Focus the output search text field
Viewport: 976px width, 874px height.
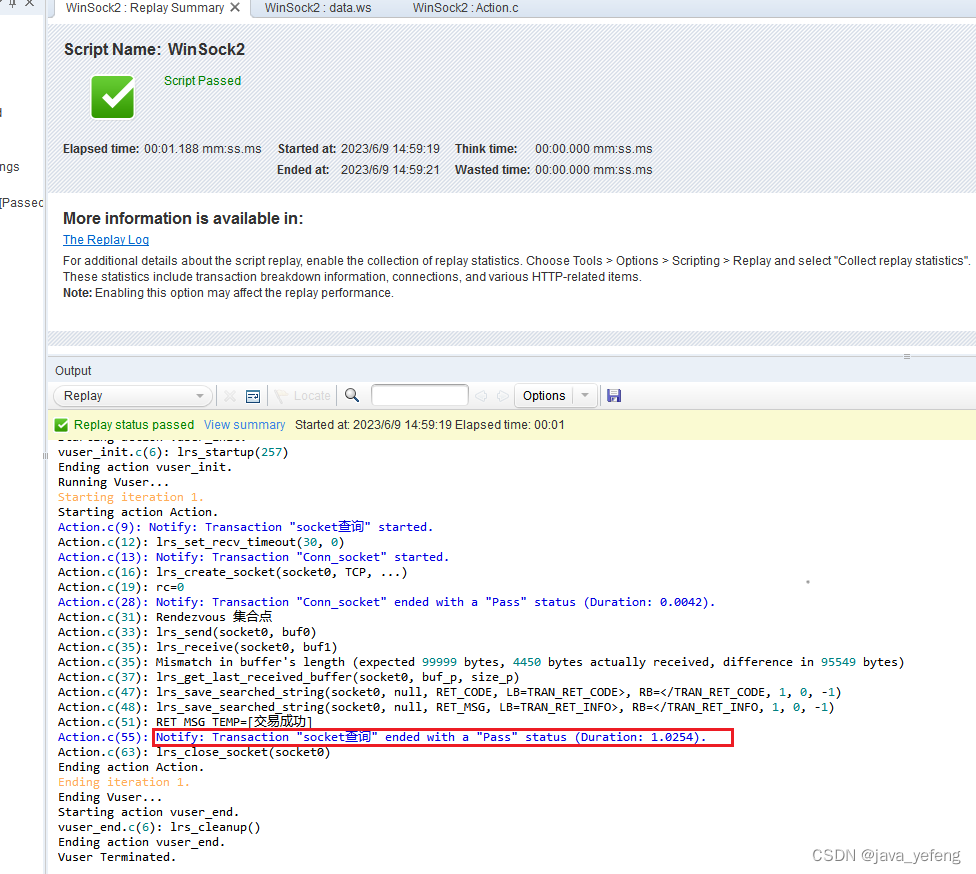click(420, 395)
